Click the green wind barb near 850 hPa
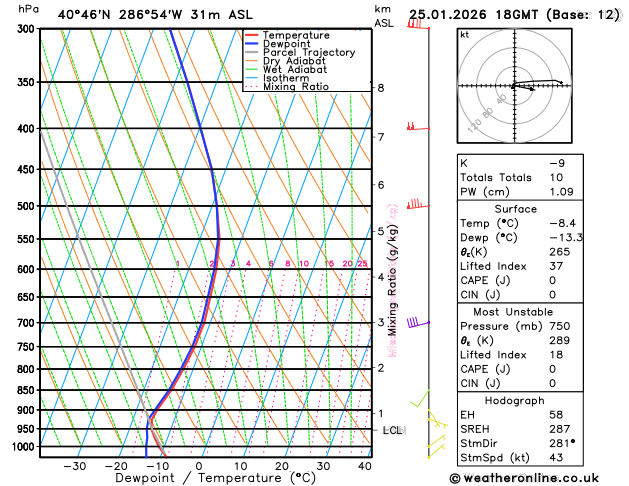Screen dimensions: 629x486 coord(420,398)
